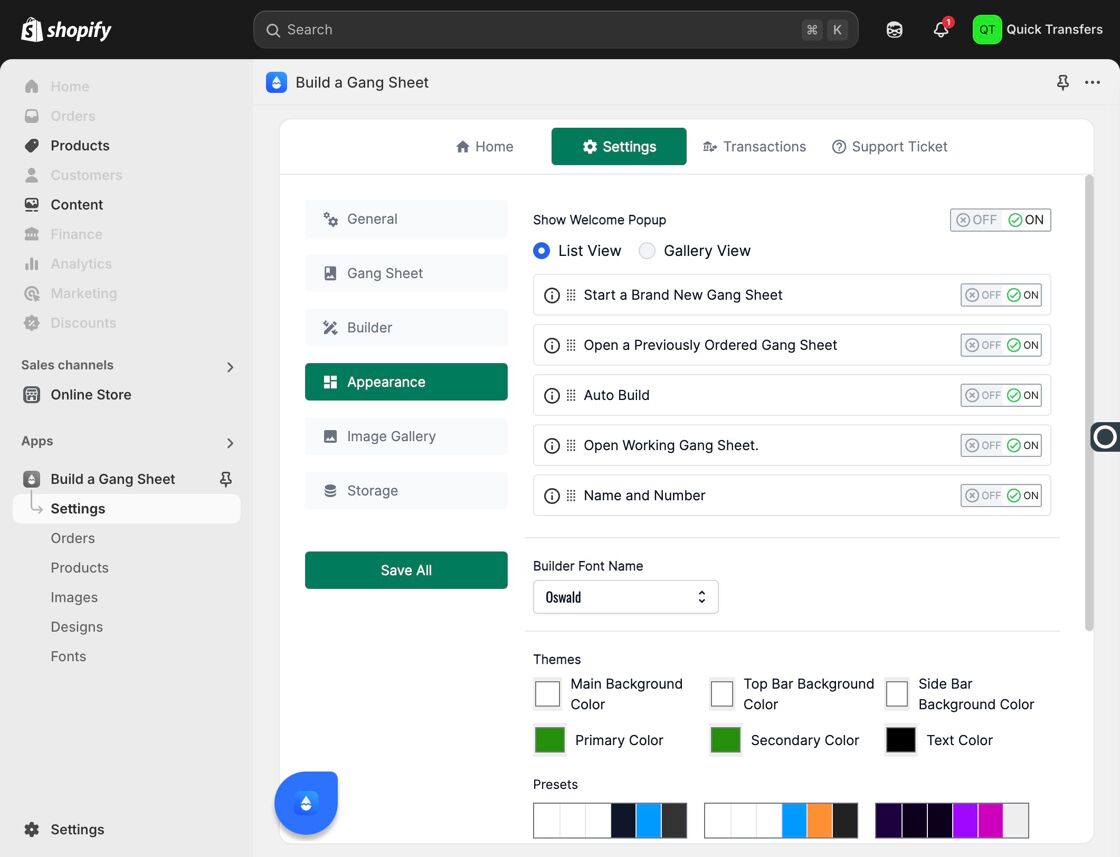Switch to the Home tab in the app

484,146
